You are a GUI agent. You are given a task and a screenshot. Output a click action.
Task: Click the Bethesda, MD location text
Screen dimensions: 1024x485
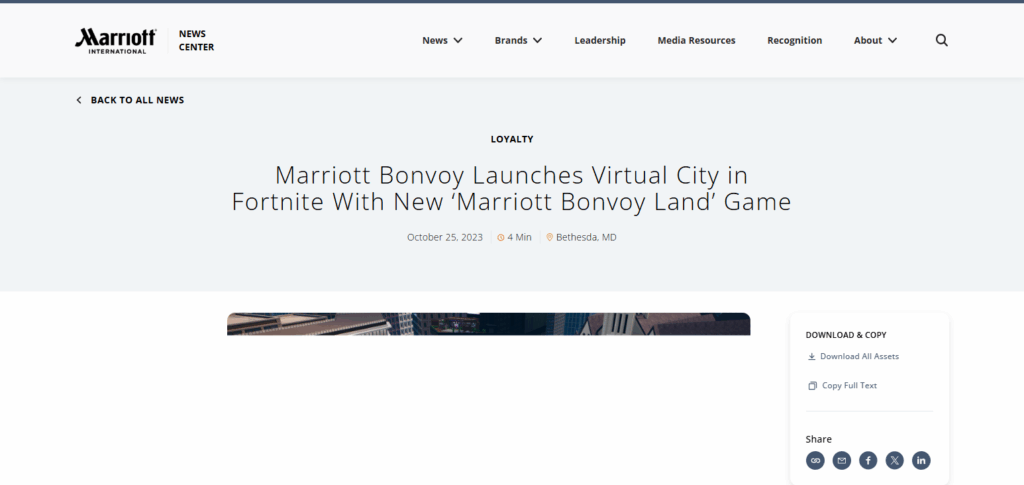point(586,238)
